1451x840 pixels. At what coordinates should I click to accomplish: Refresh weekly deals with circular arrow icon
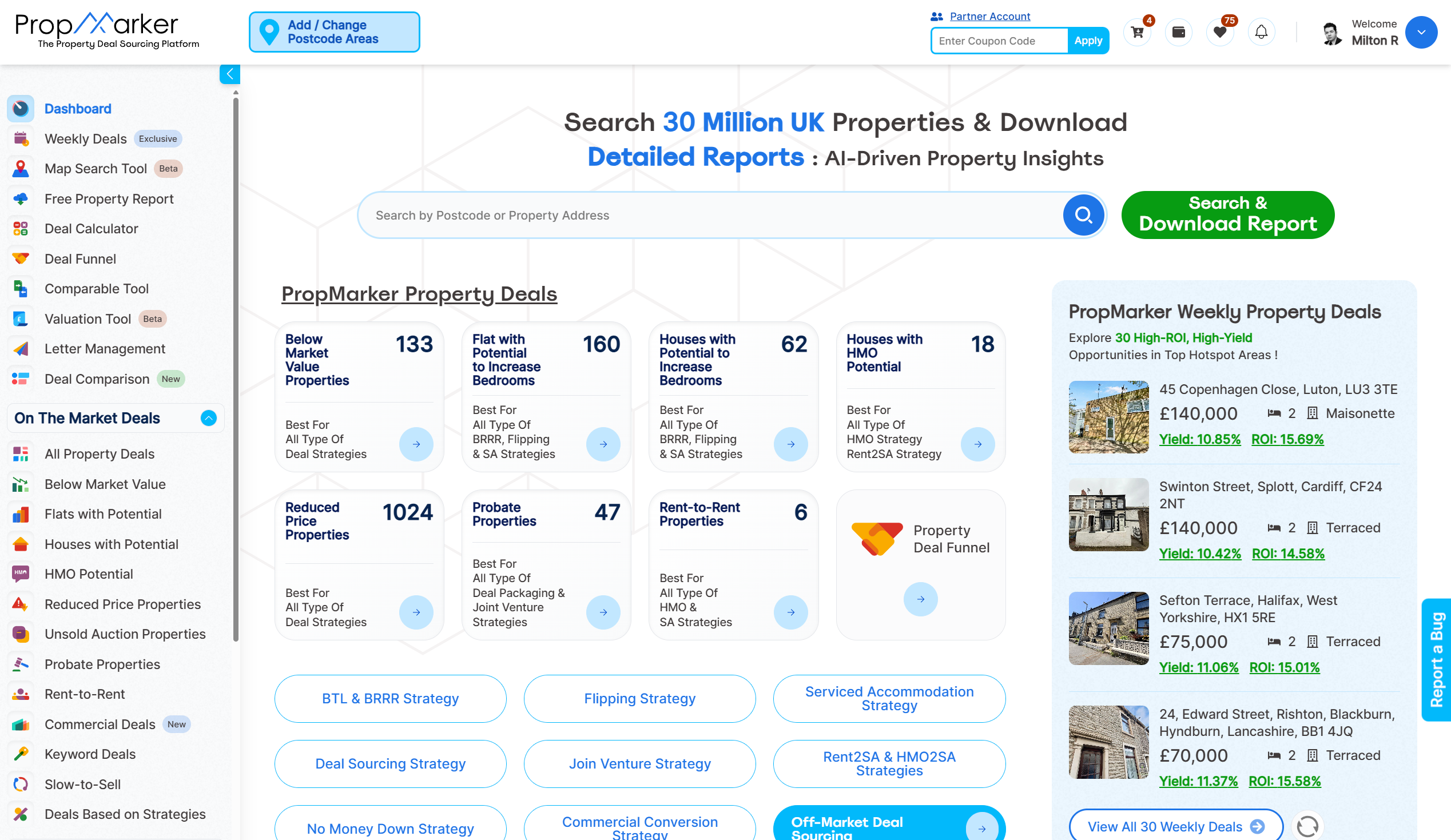[x=1307, y=826]
